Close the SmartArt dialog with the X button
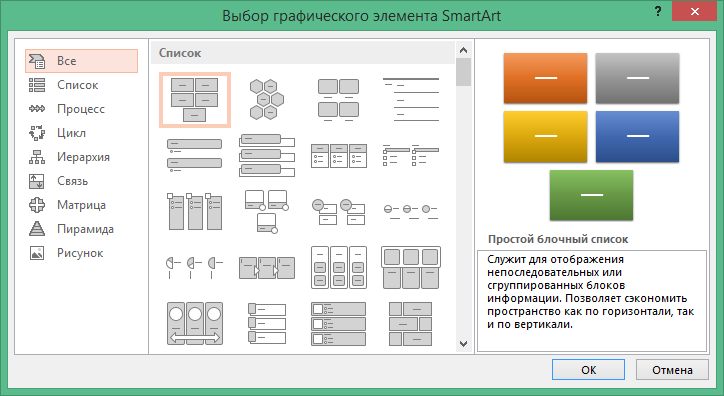The height and width of the screenshot is (396, 724). coord(694,12)
